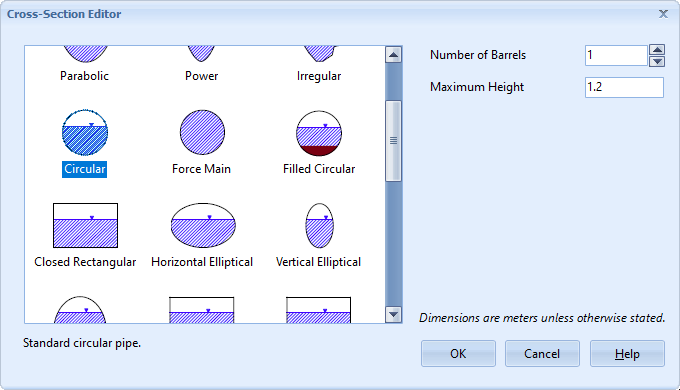Click the shape list scrollbar thumb

(x=393, y=141)
